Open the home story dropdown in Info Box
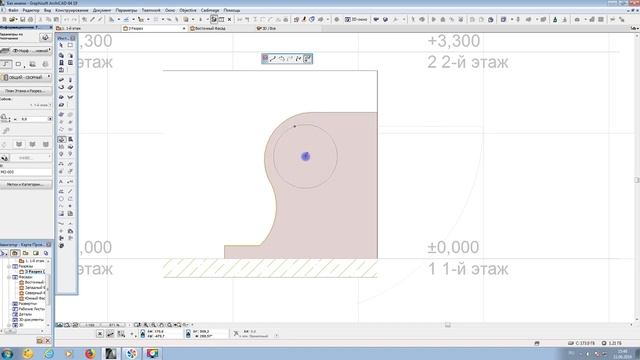This screenshot has height=360, width=640. 40,105
